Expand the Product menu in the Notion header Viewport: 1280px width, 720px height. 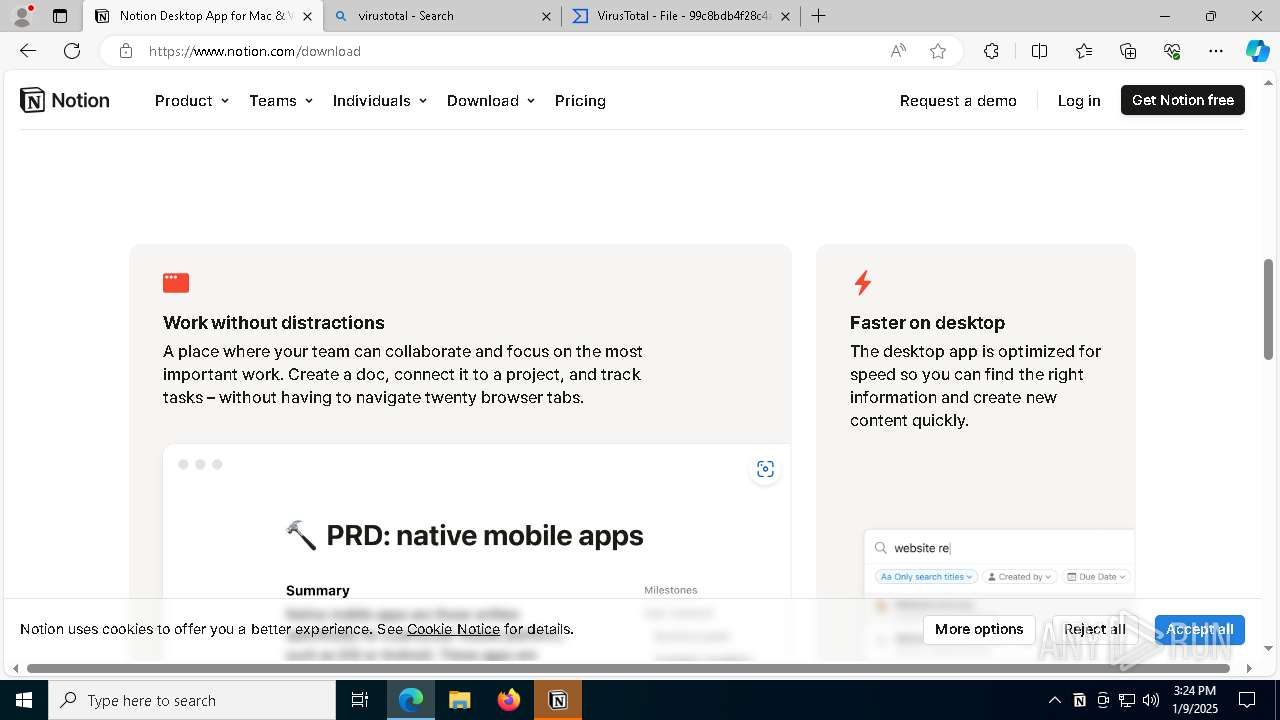coord(192,100)
